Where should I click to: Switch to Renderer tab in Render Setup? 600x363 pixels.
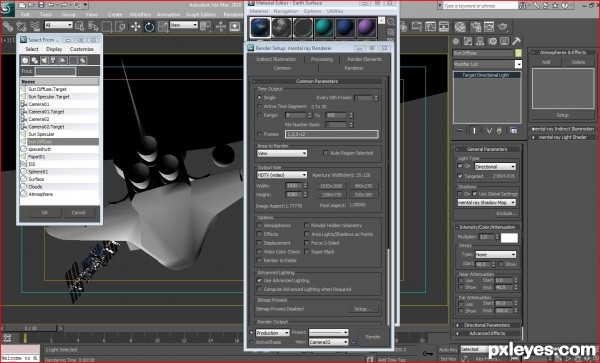coord(354,68)
